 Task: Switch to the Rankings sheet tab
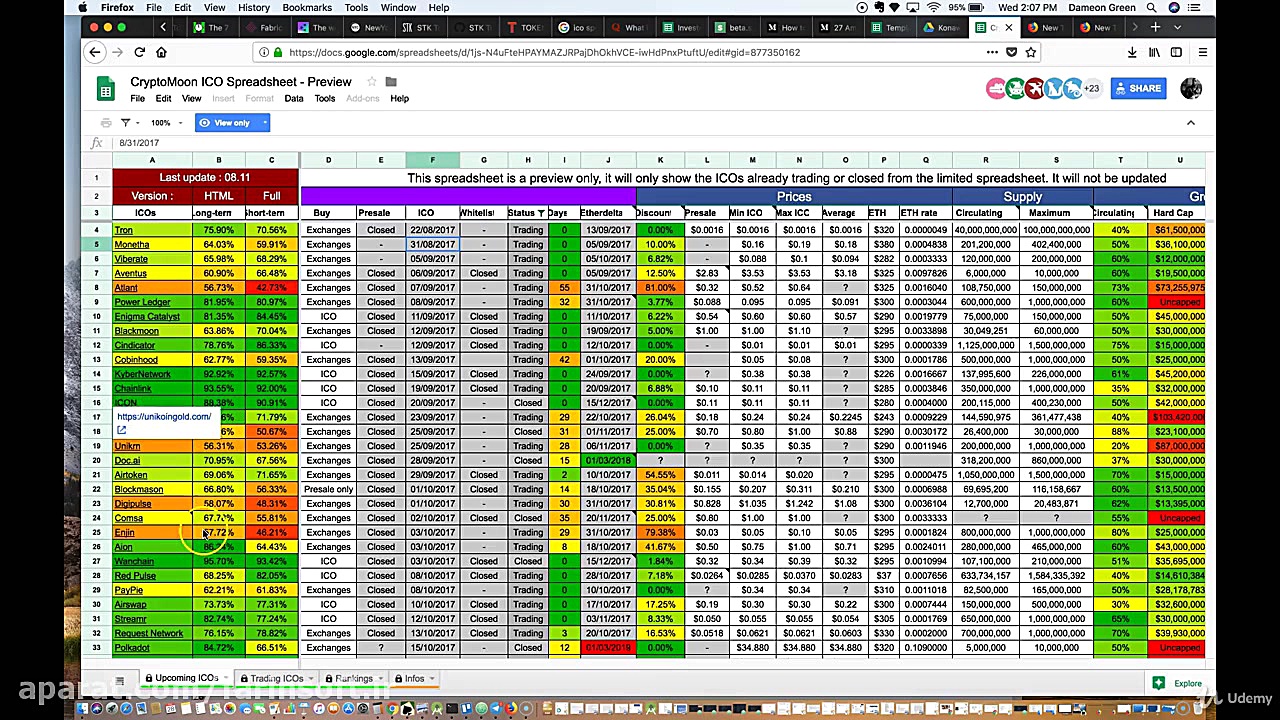[x=354, y=678]
